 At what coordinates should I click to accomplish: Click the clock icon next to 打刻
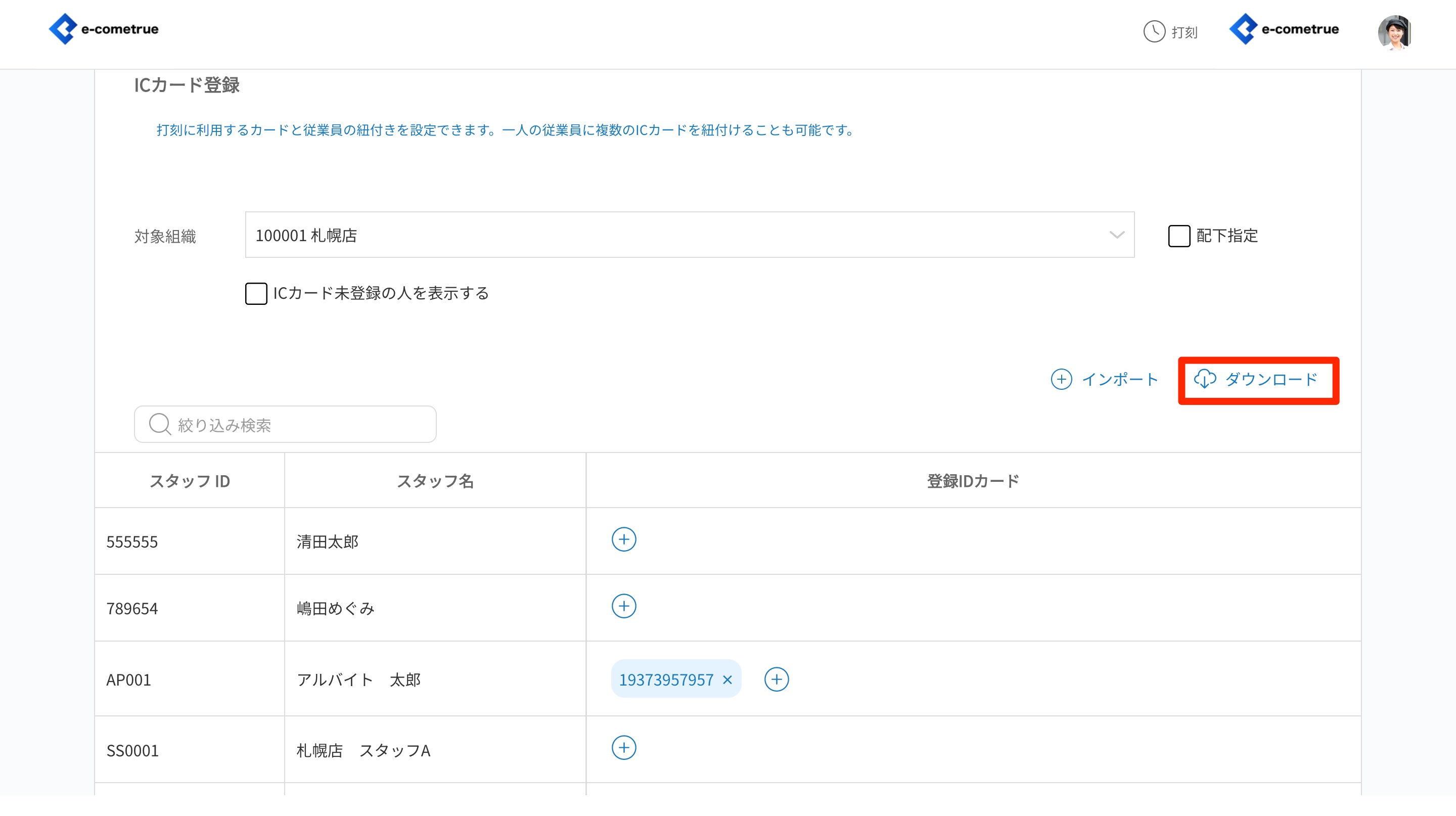click(1154, 32)
